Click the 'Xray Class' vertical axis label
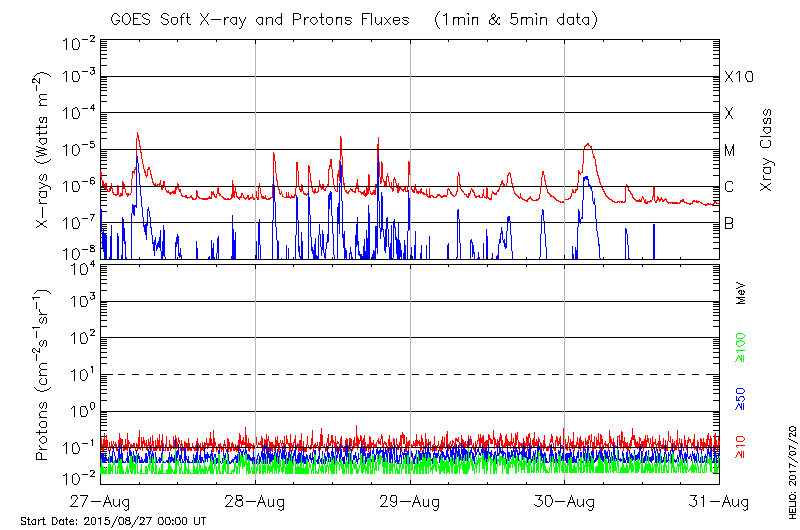 coord(767,150)
